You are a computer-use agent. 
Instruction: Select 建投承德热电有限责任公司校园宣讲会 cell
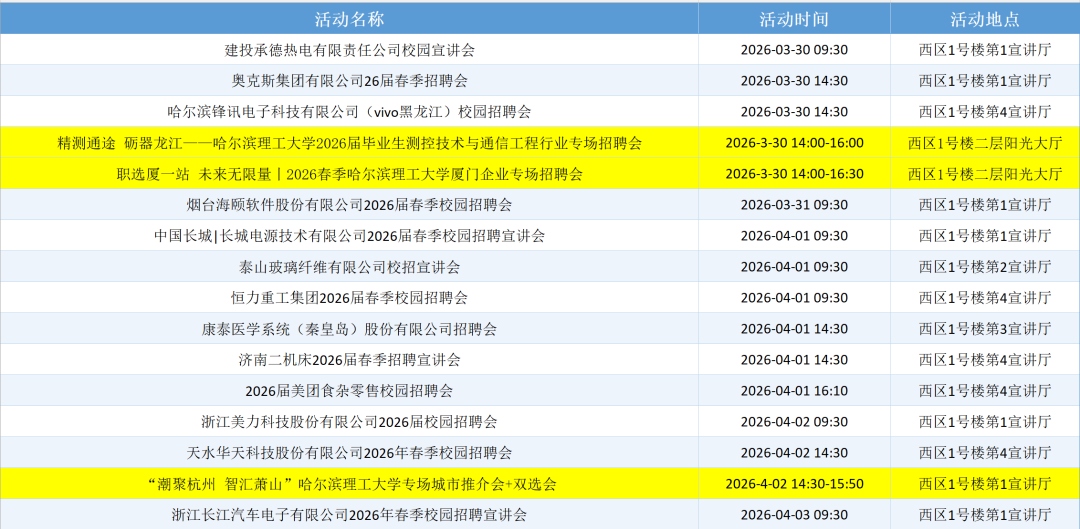click(x=349, y=50)
